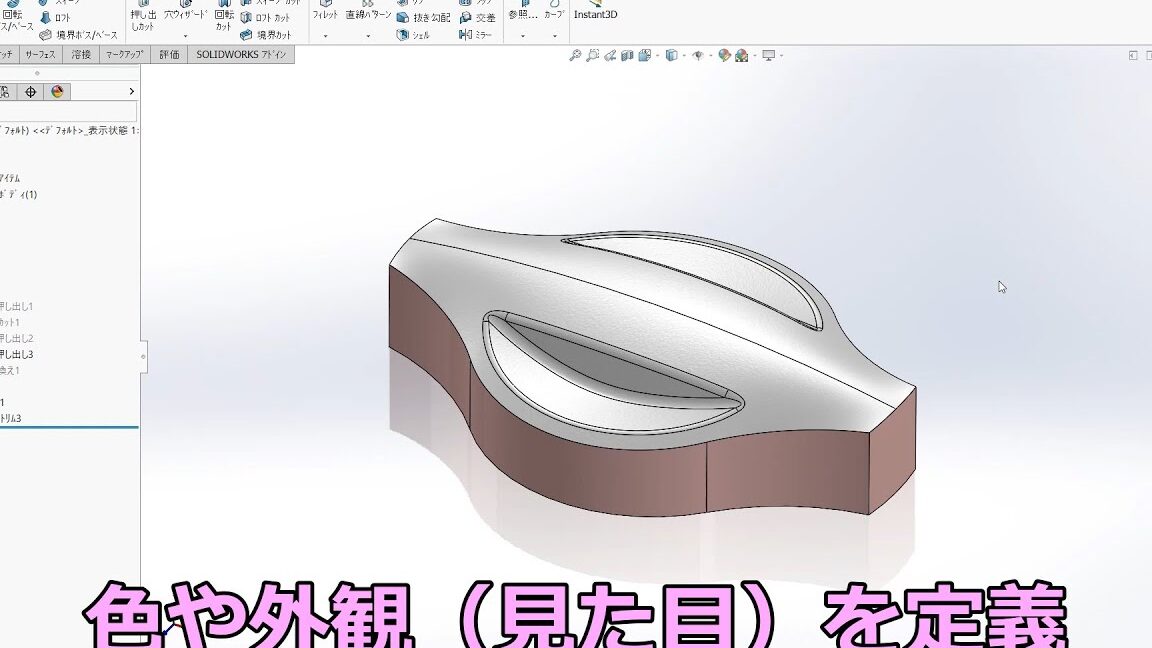Click the ロフト (Loft) boss tool
1152x648 pixels.
(54, 18)
